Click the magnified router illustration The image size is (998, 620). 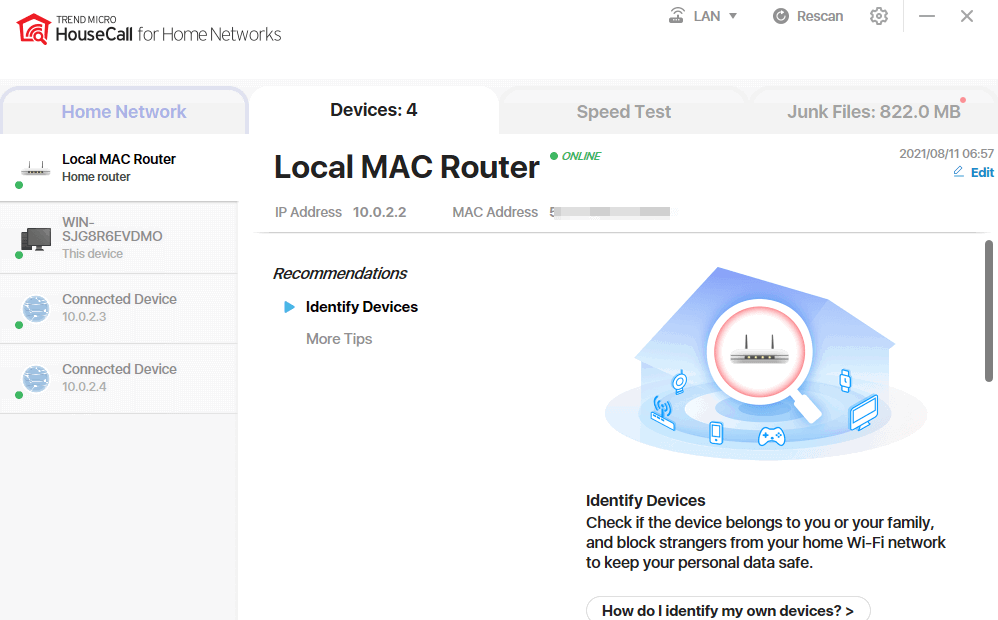pos(755,355)
